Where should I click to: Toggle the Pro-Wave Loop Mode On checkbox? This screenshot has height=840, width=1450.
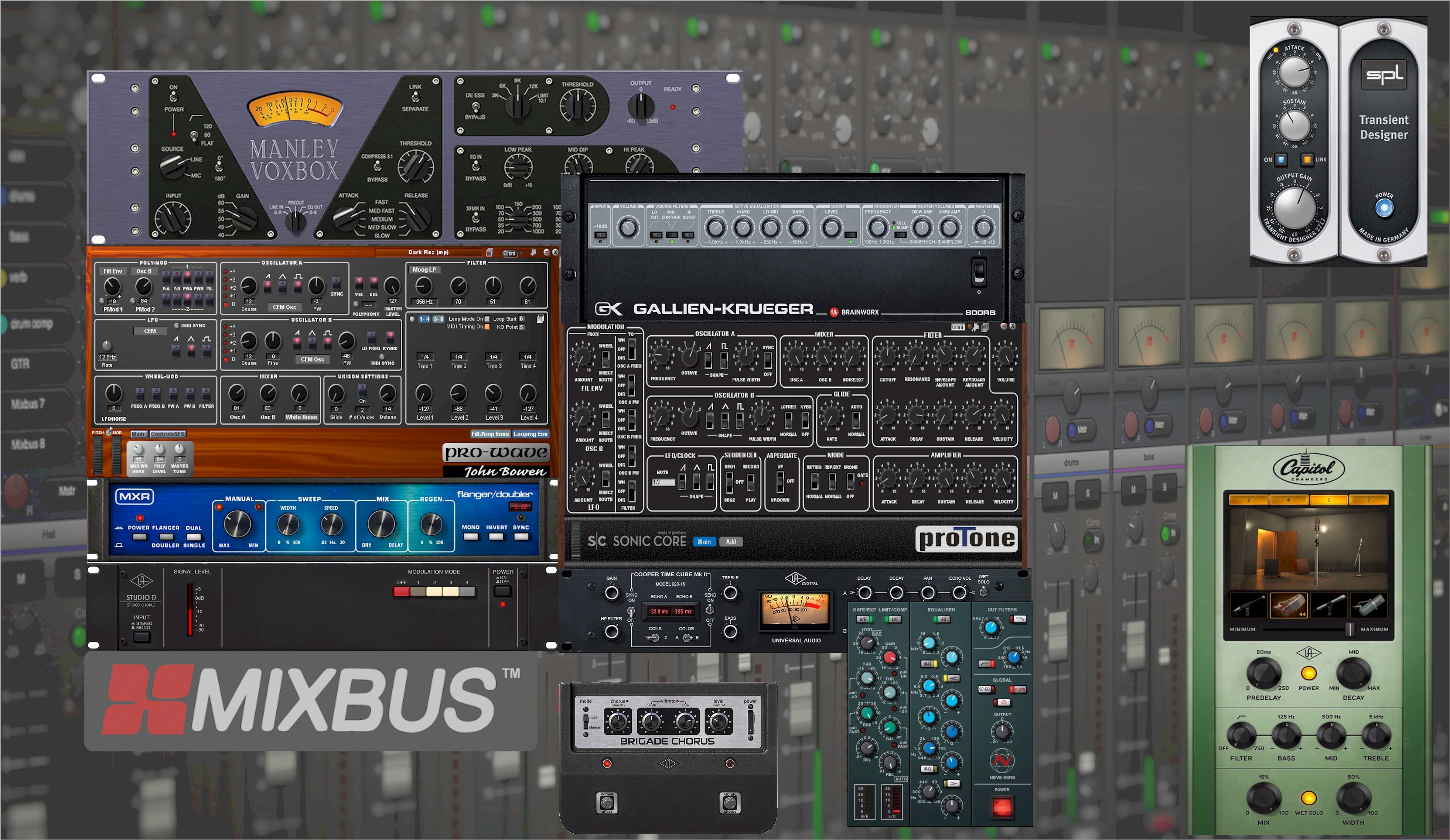coord(487,319)
